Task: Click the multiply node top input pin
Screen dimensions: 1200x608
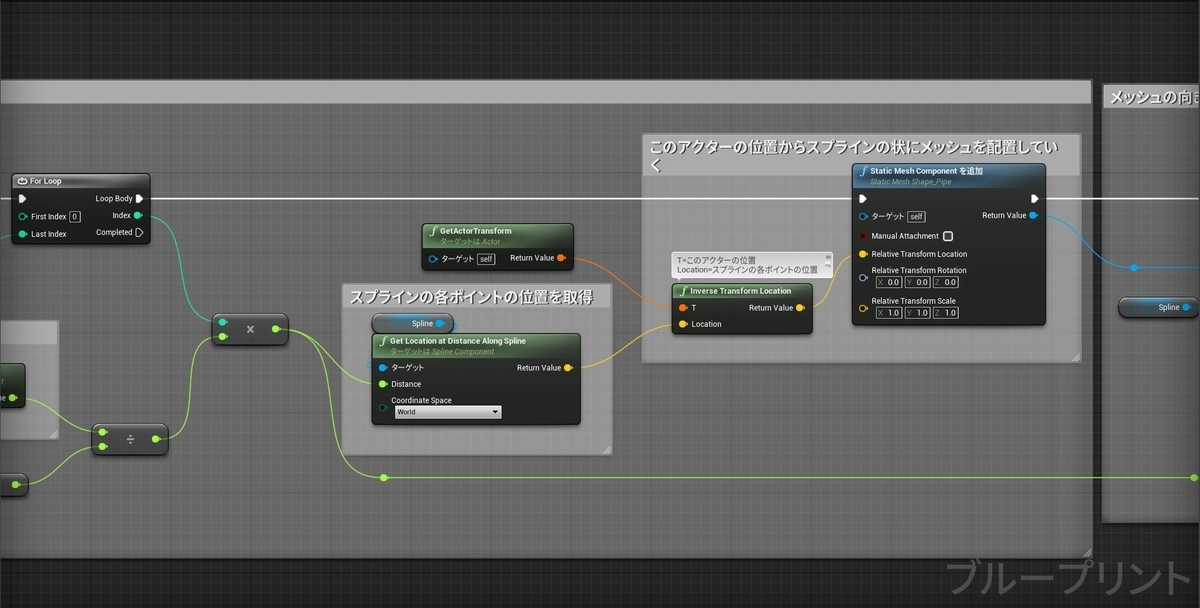Action: [223, 322]
